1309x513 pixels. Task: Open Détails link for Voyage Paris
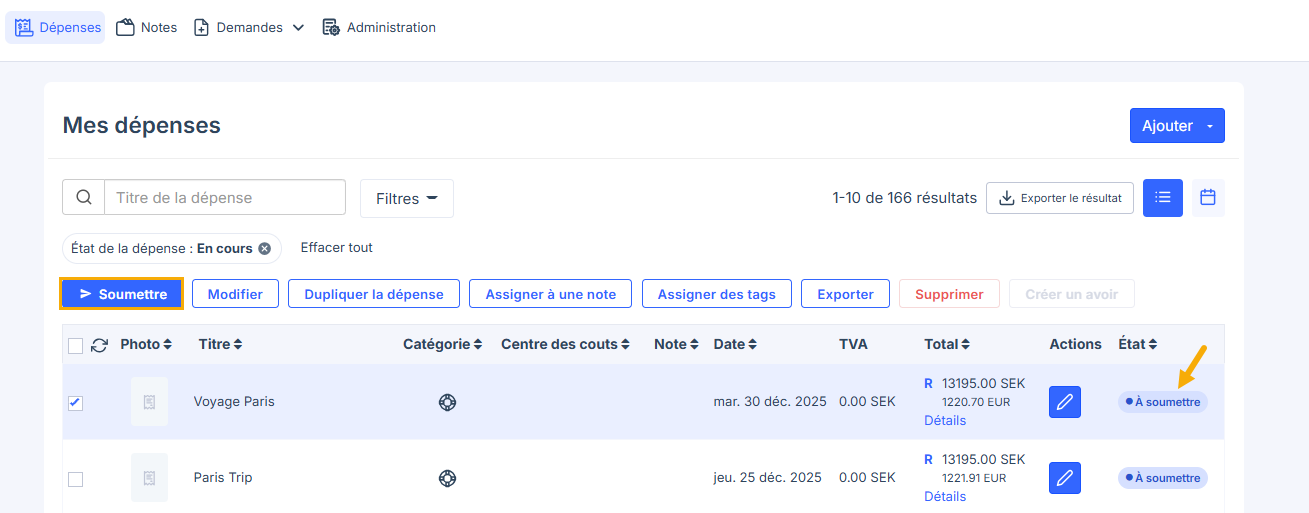pyautogui.click(x=945, y=421)
